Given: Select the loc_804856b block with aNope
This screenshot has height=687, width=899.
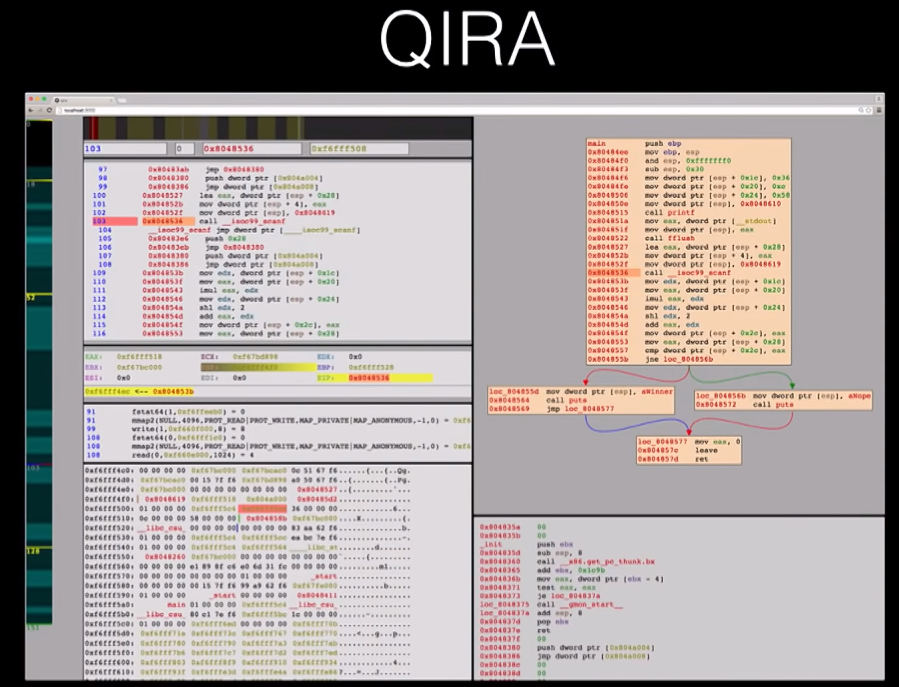Looking at the screenshot, I should pyautogui.click(x=783, y=400).
